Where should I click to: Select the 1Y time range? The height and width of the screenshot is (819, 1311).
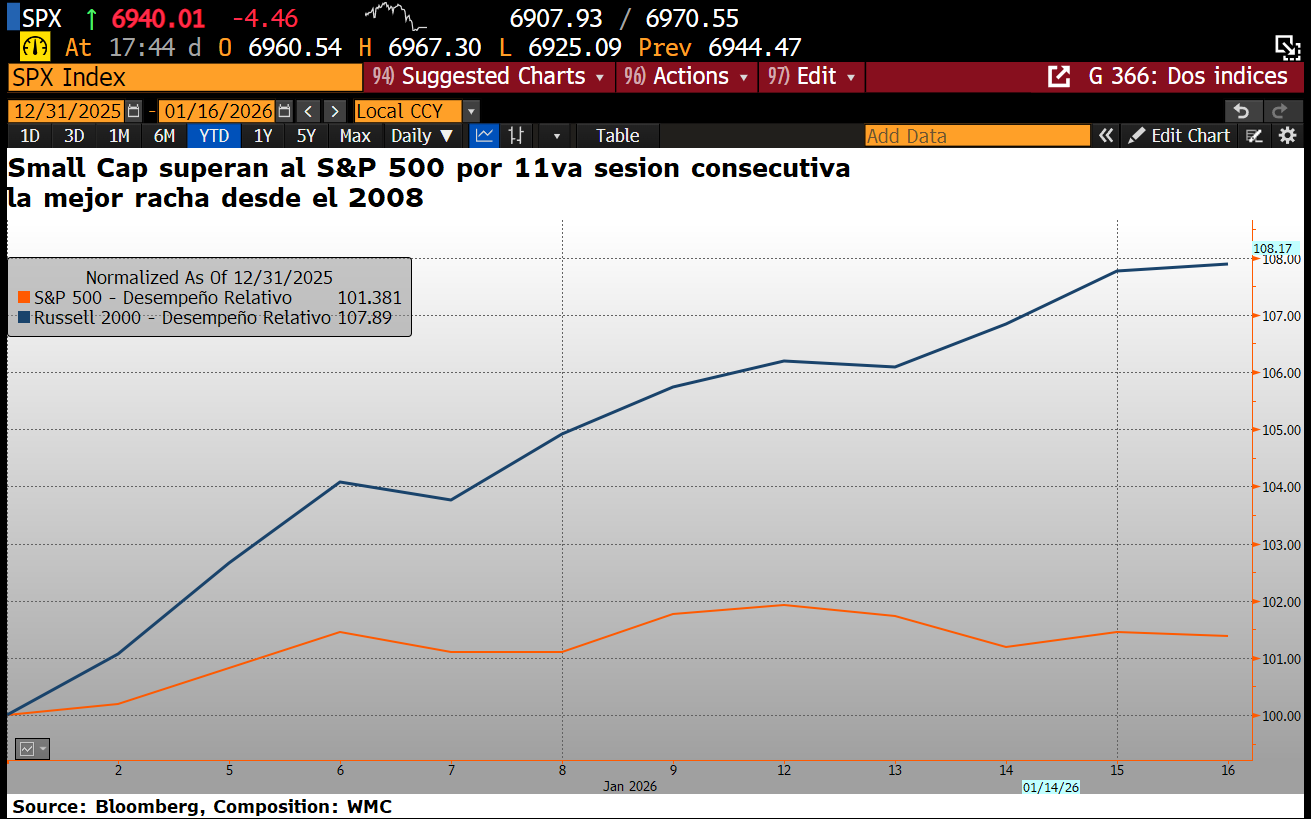coord(262,135)
